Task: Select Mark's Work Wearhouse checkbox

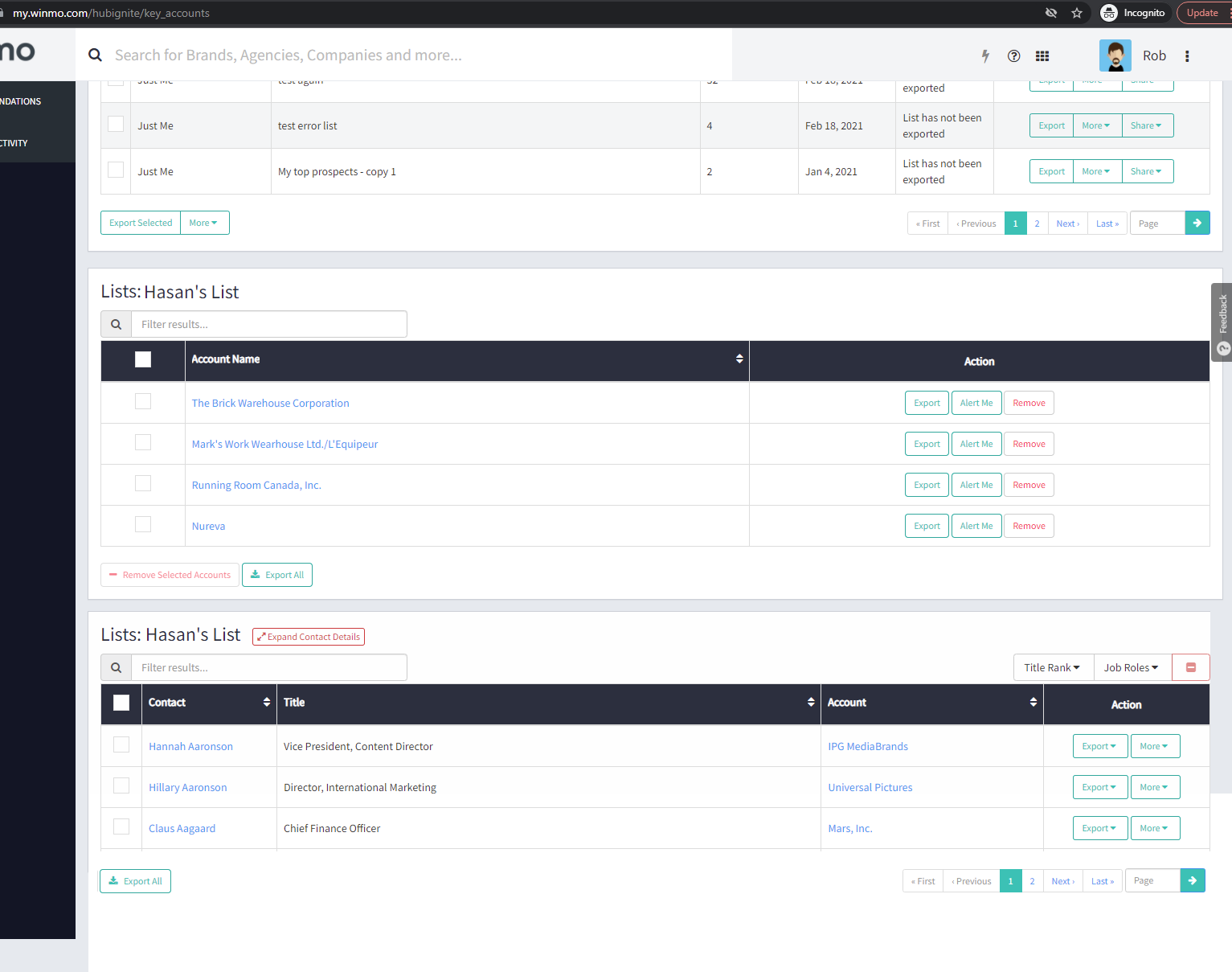Action: pyautogui.click(x=143, y=442)
